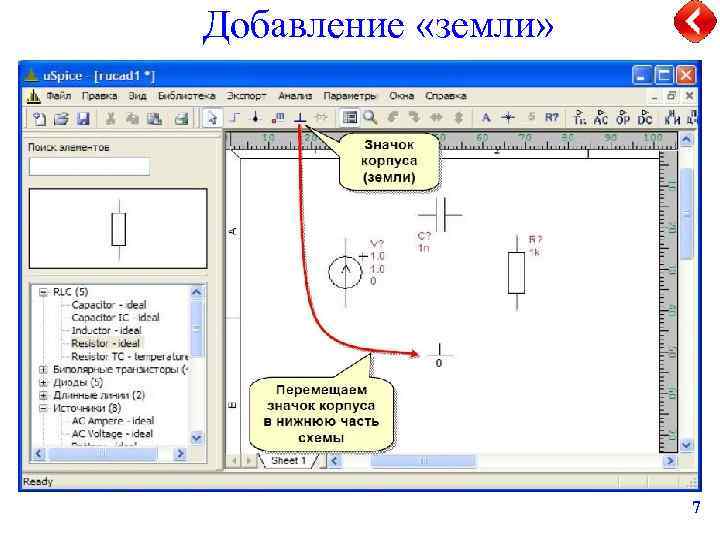Click schematic canvas scroll down arrow
Screen dimensions: 720x540
click(x=686, y=444)
